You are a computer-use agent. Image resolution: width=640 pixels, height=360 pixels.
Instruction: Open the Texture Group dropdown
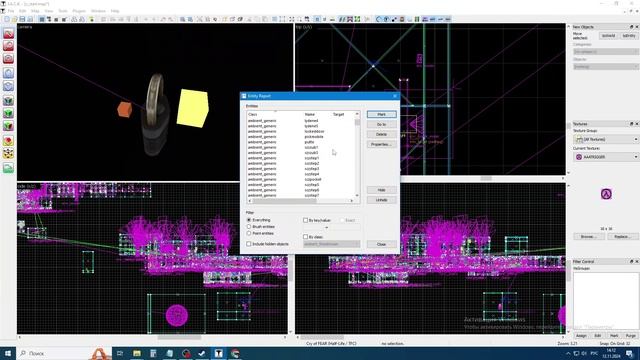(x=606, y=140)
